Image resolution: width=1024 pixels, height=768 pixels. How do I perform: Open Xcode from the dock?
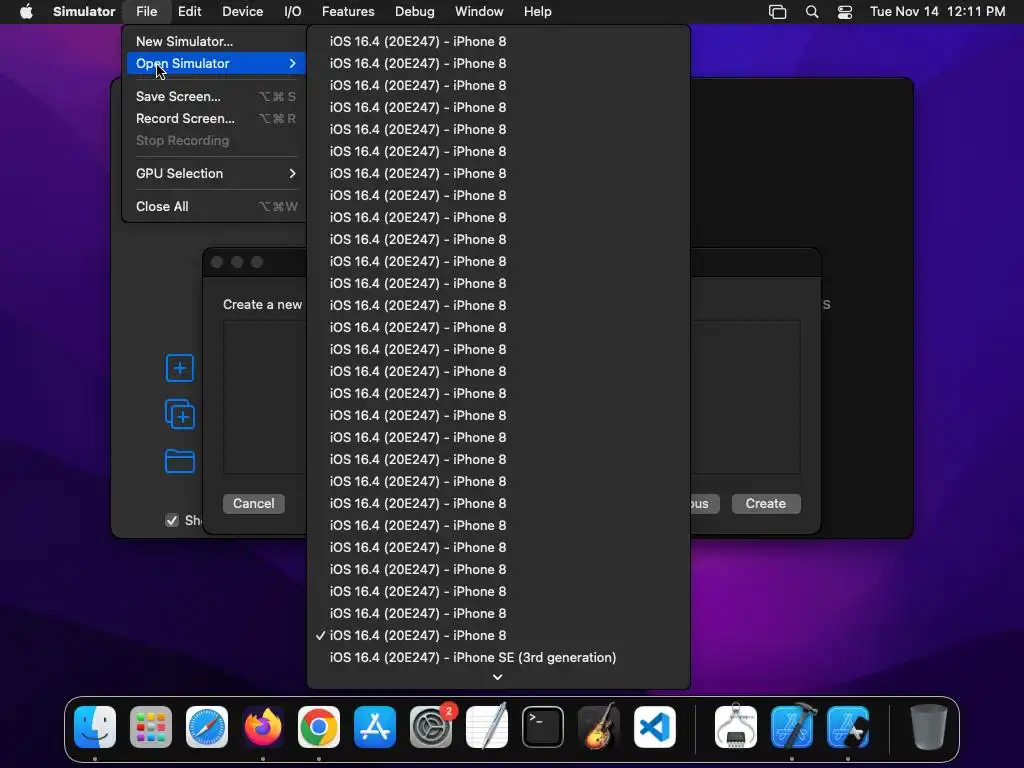click(x=792, y=727)
